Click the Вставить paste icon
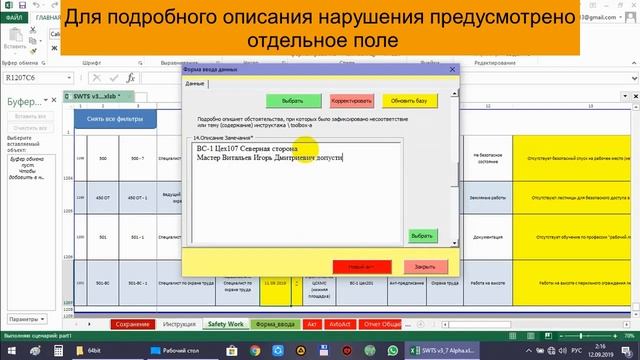 pos(16,36)
